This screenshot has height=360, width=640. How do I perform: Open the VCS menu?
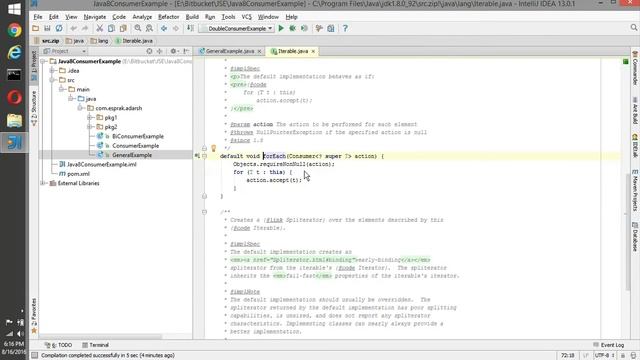tap(247, 17)
